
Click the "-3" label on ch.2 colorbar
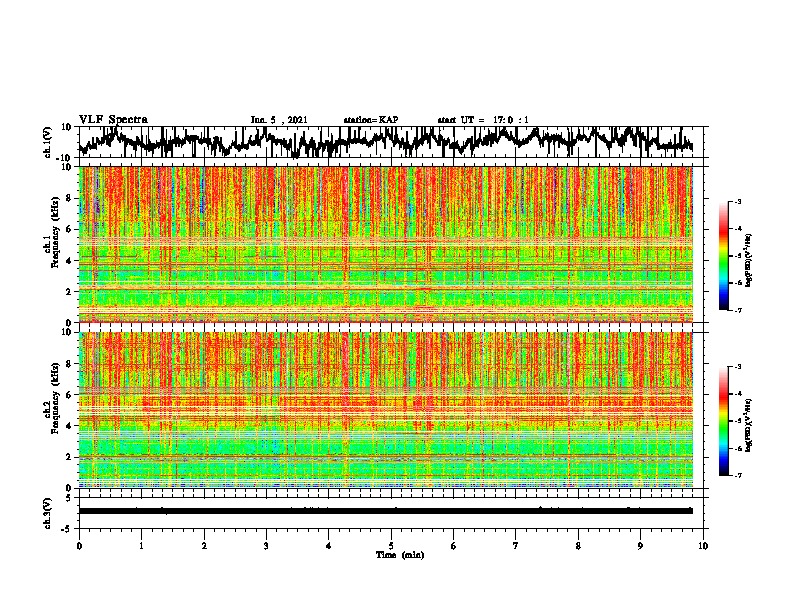(x=738, y=367)
